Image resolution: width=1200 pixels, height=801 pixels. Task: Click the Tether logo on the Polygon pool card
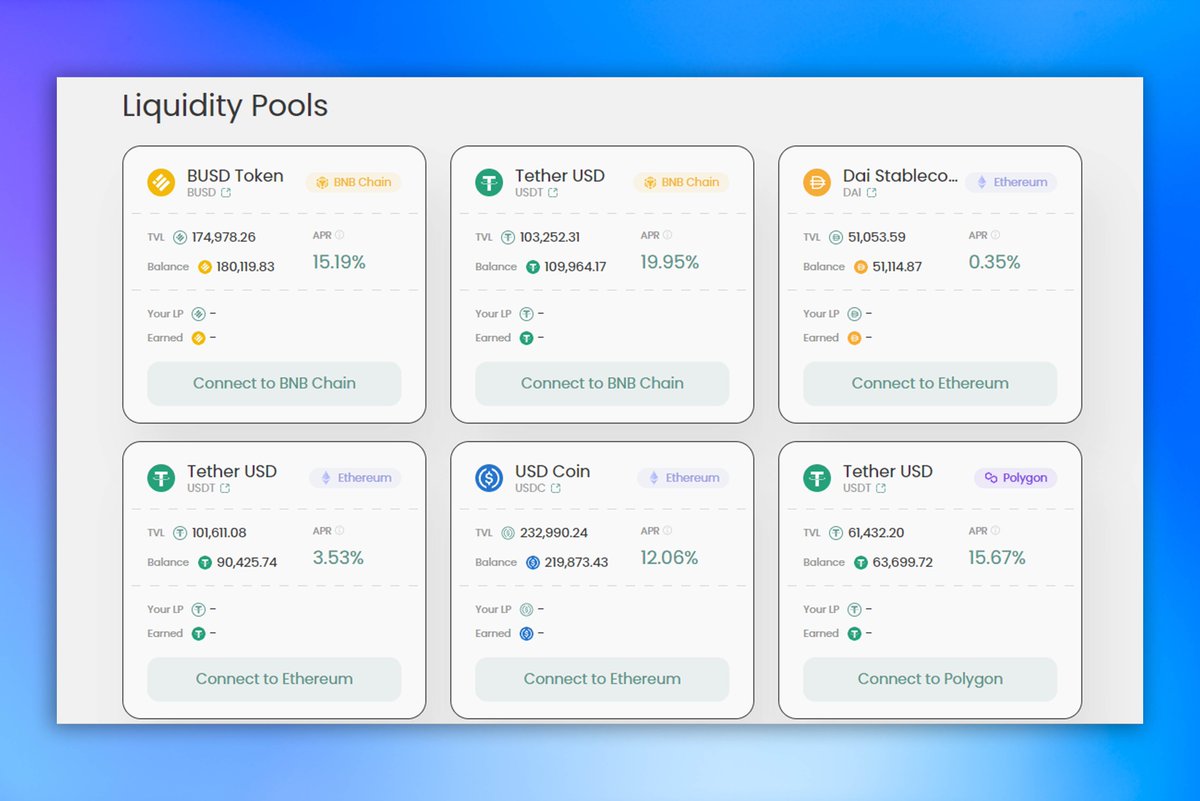(815, 478)
